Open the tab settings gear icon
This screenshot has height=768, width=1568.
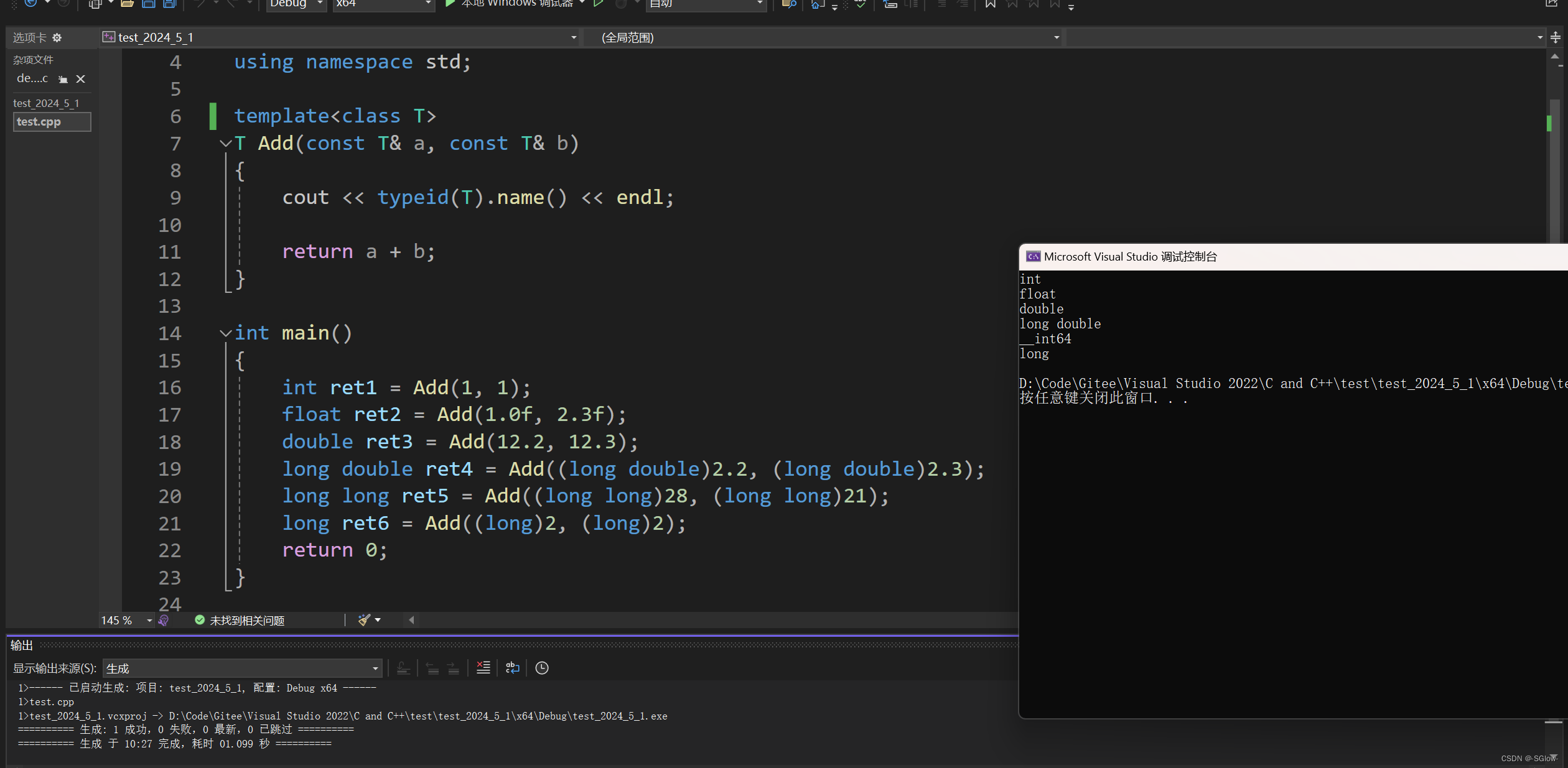pos(57,38)
